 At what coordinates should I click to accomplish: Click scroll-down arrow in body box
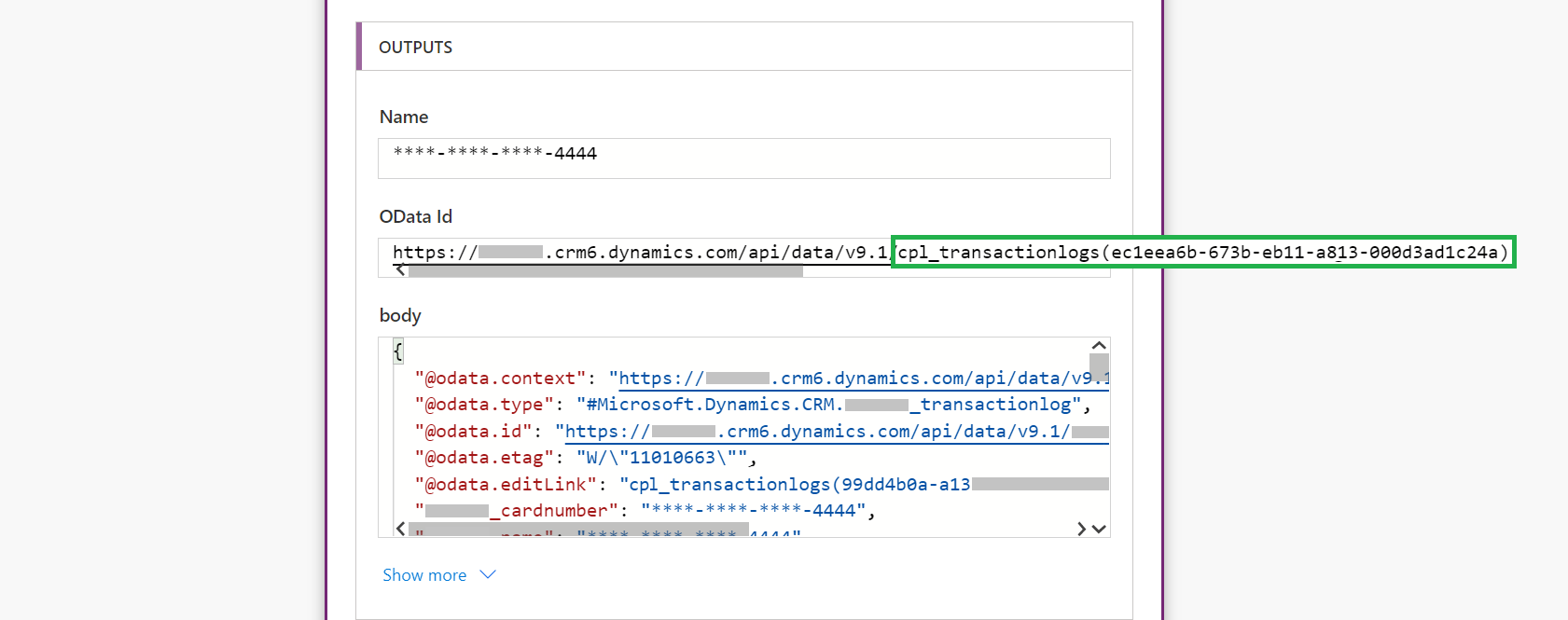point(1099,529)
